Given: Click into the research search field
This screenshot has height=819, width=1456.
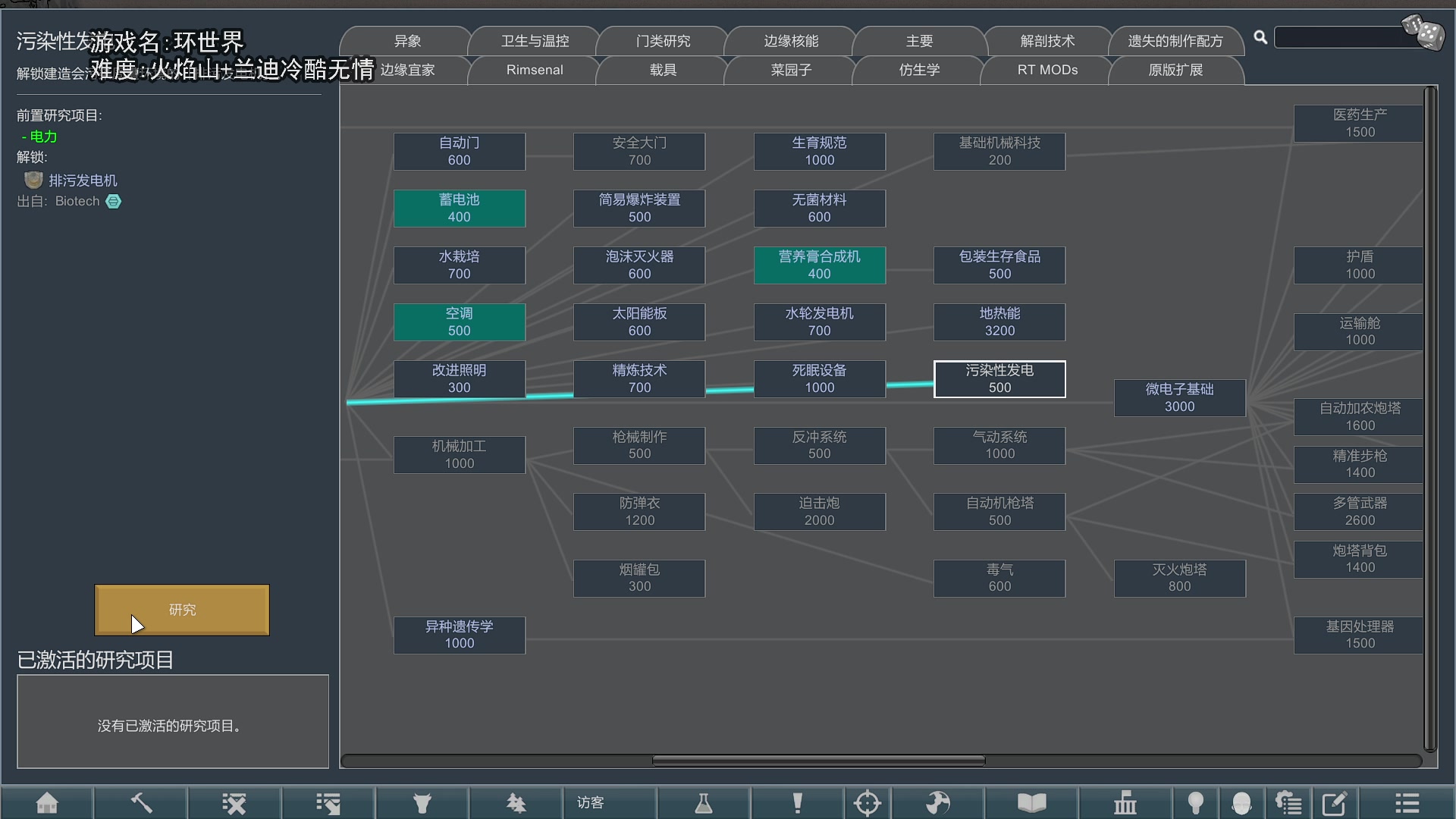Looking at the screenshot, I should pos(1339,37).
